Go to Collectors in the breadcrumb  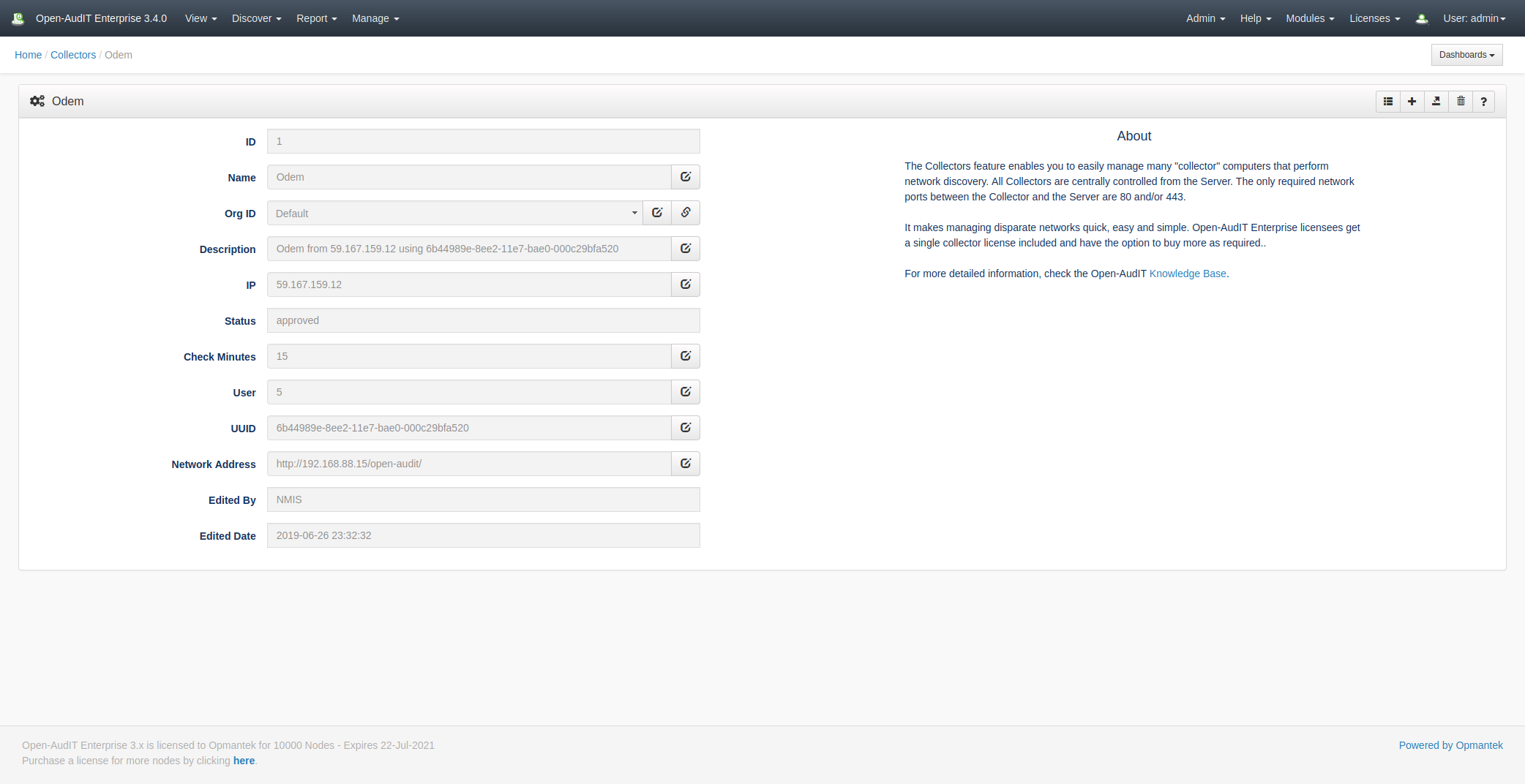73,55
